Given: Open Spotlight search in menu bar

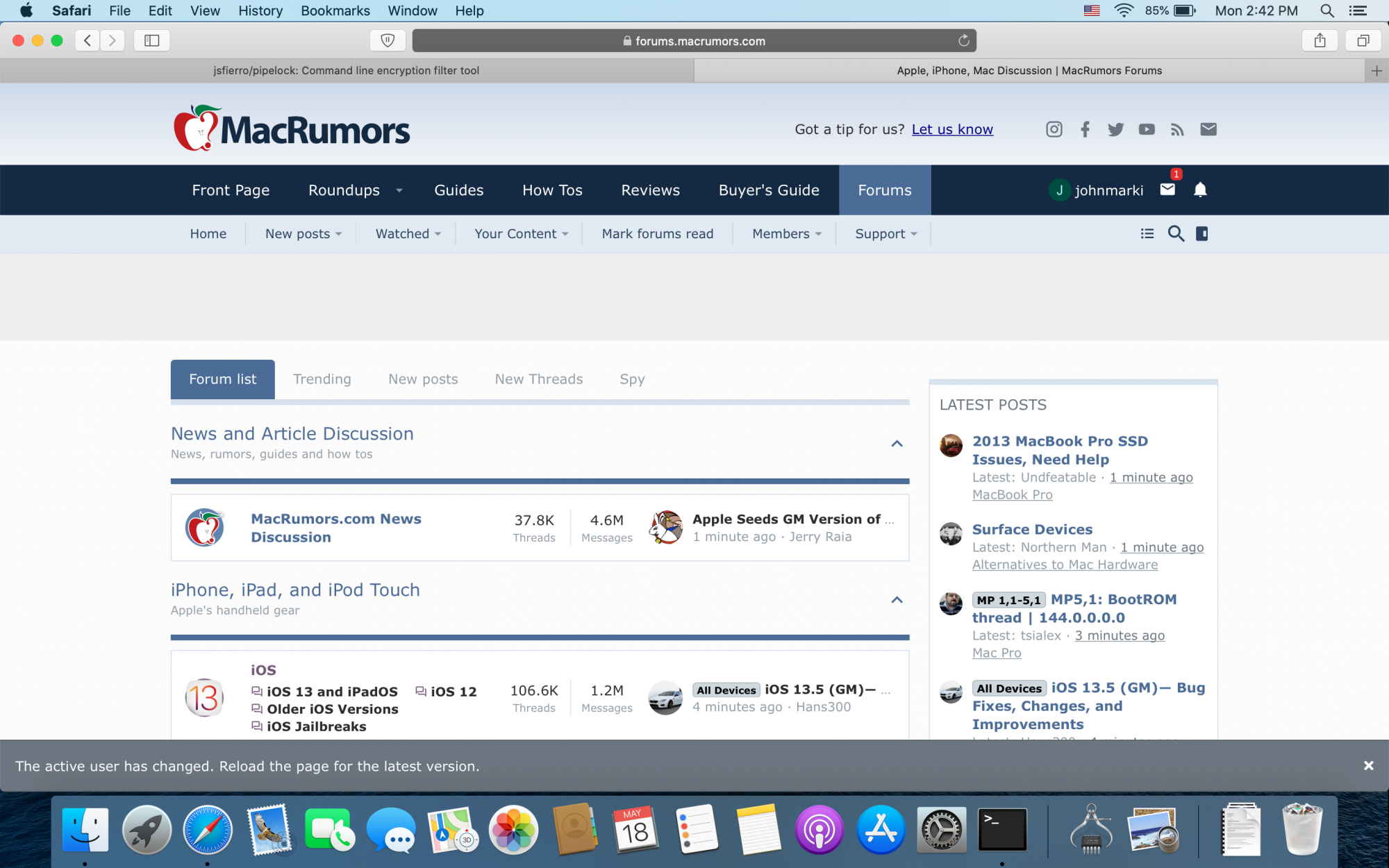Looking at the screenshot, I should (x=1326, y=10).
